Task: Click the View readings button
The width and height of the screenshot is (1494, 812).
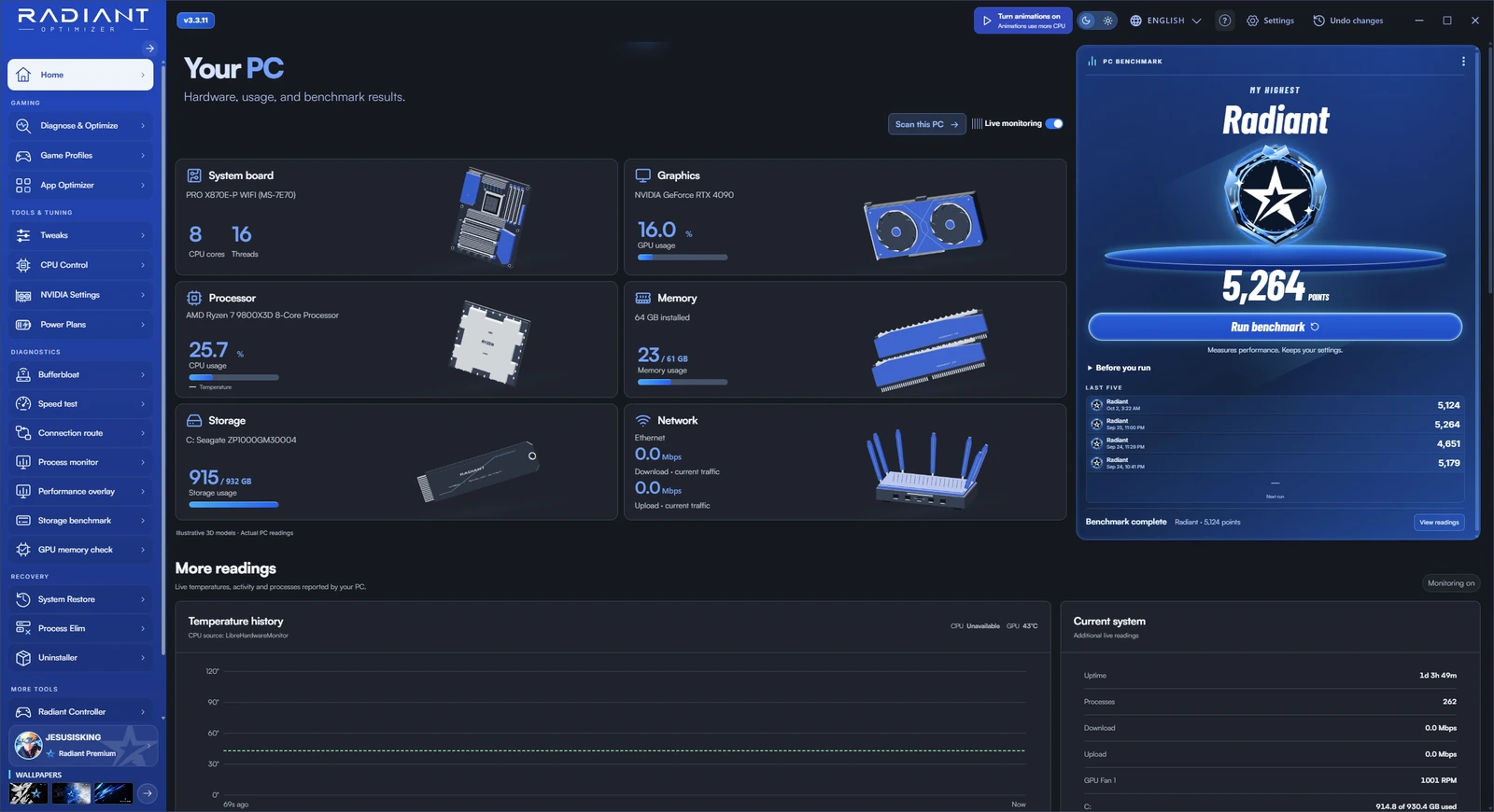Action: click(1439, 523)
